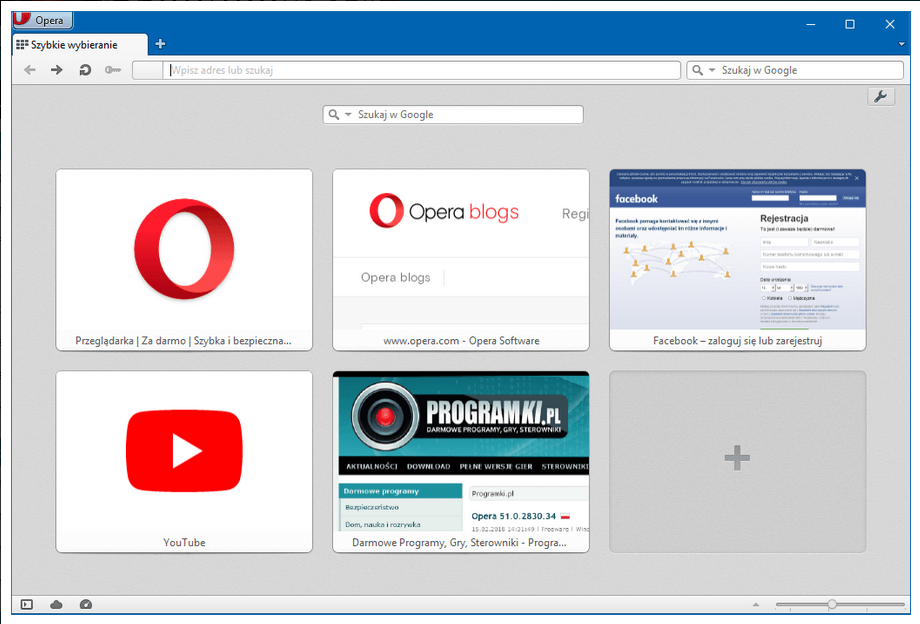The width and height of the screenshot is (920, 624).
Task: Click the Darmowe Programy, Gry, Sterowniki caption
Action: pyautogui.click(x=459, y=542)
